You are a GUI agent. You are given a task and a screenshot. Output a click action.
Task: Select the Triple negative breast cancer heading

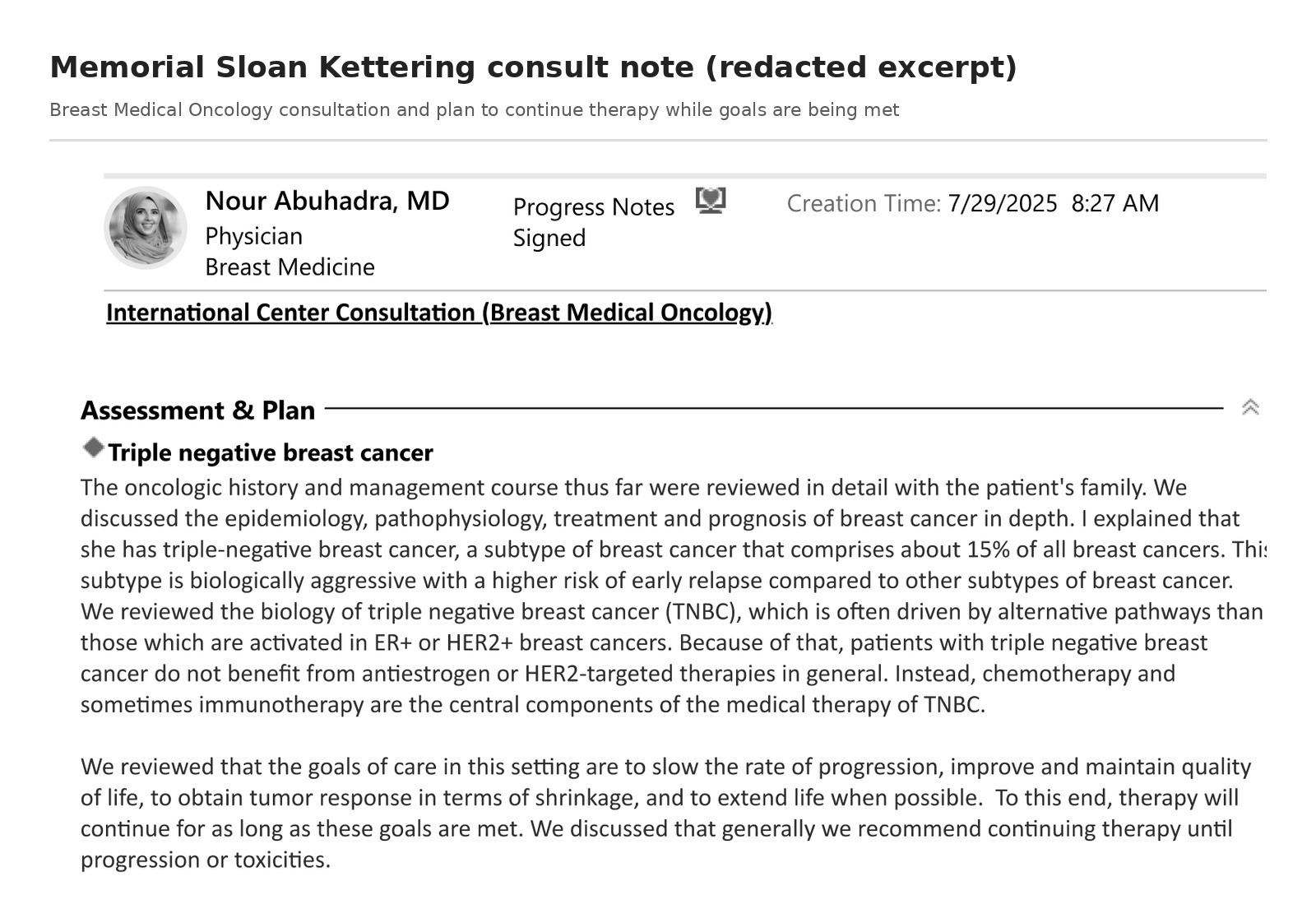point(270,453)
